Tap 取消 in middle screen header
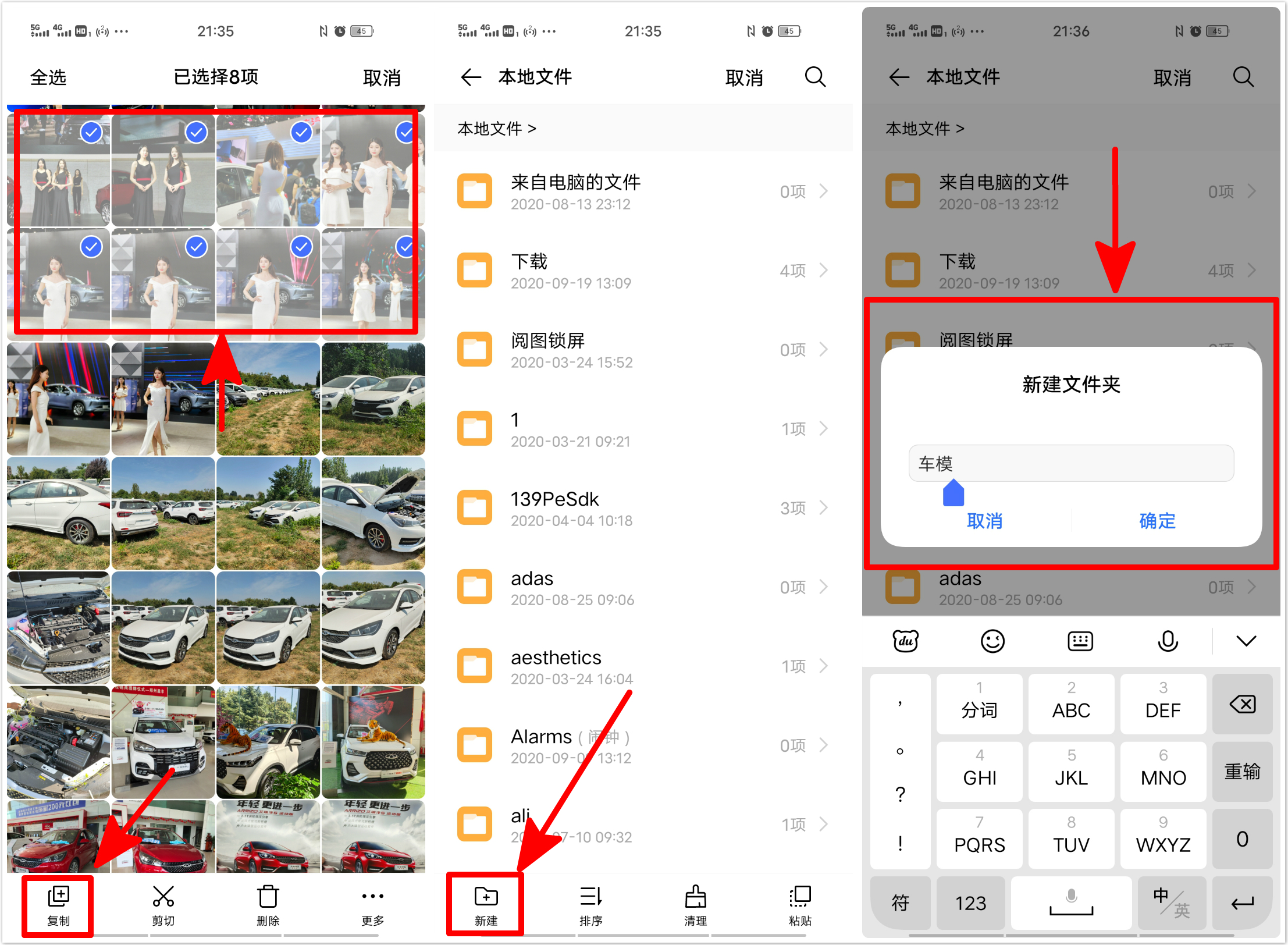Screen dimensions: 1288x945 pyautogui.click(x=744, y=77)
